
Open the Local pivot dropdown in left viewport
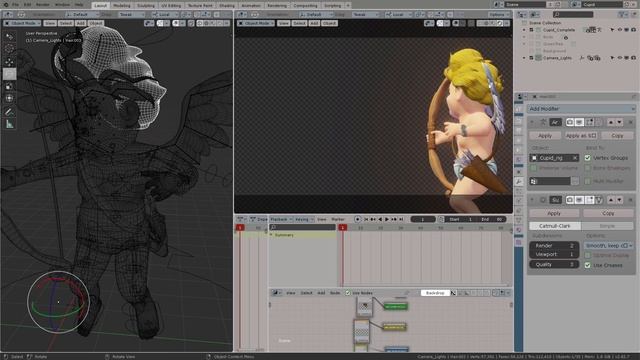[x=164, y=15]
